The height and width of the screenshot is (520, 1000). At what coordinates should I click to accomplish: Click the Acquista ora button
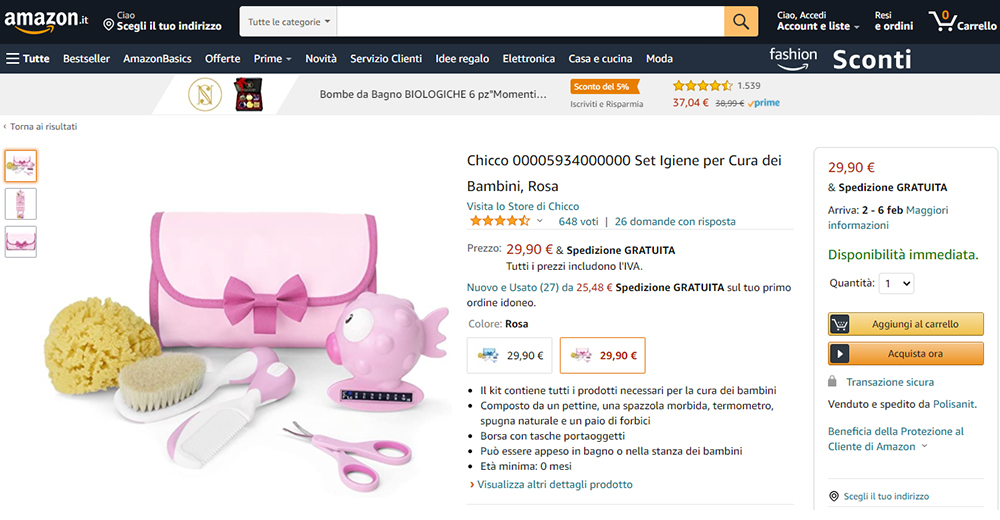pyautogui.click(x=906, y=354)
